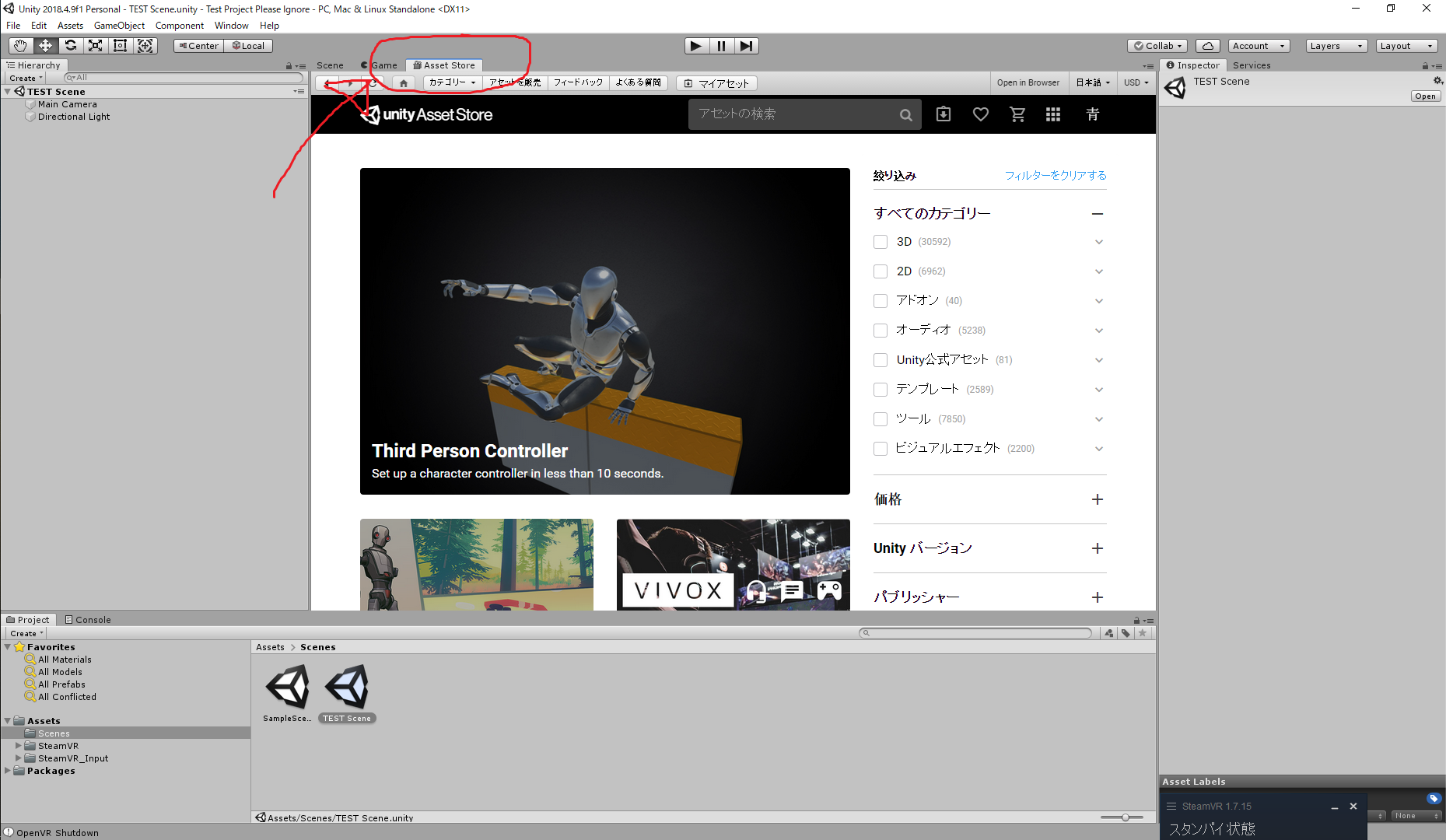The image size is (1446, 840).
Task: Click the Asset Store home icon
Action: [403, 82]
